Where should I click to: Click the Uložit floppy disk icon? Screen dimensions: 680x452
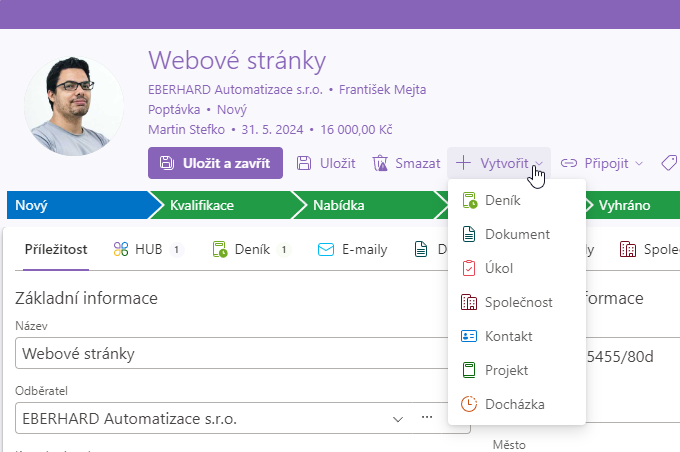tap(304, 163)
